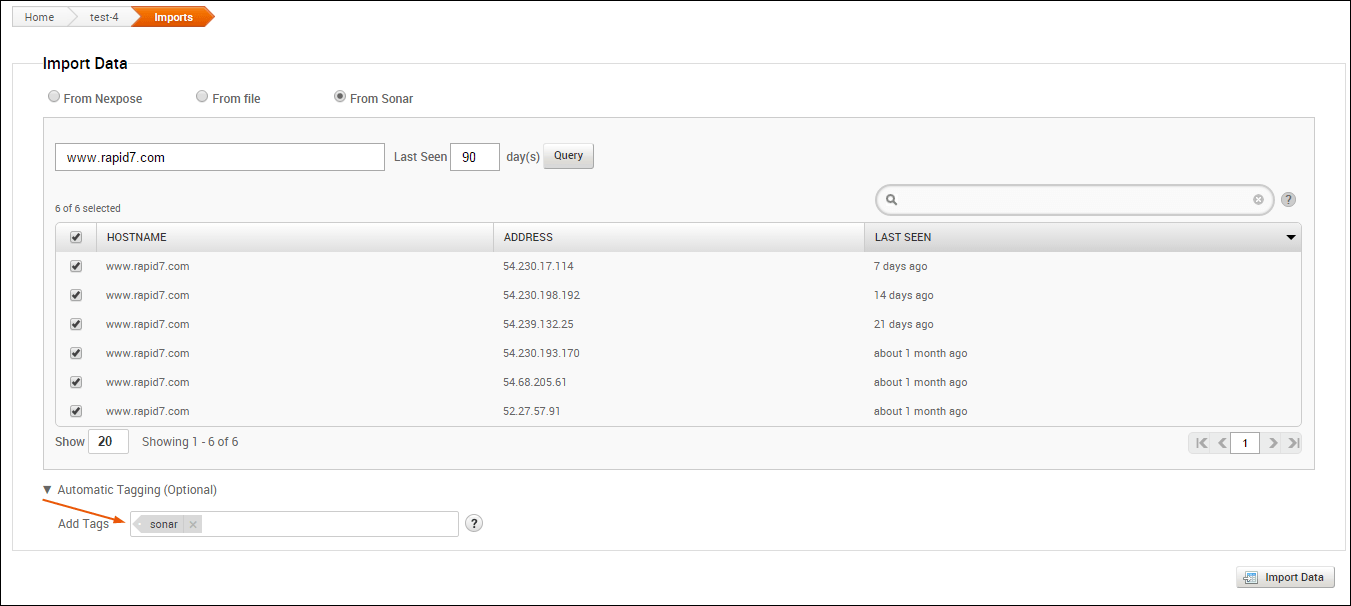Click the search help question mark icon

click(x=1288, y=199)
